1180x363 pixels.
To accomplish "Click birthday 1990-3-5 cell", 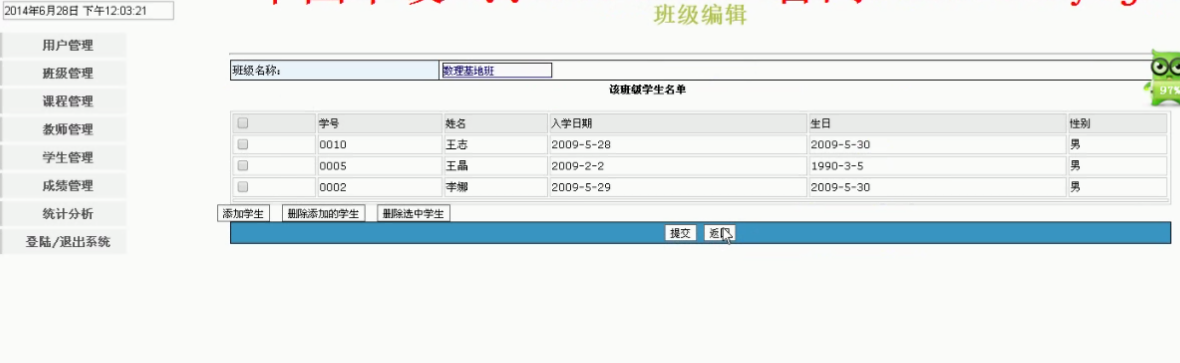I will tap(937, 166).
